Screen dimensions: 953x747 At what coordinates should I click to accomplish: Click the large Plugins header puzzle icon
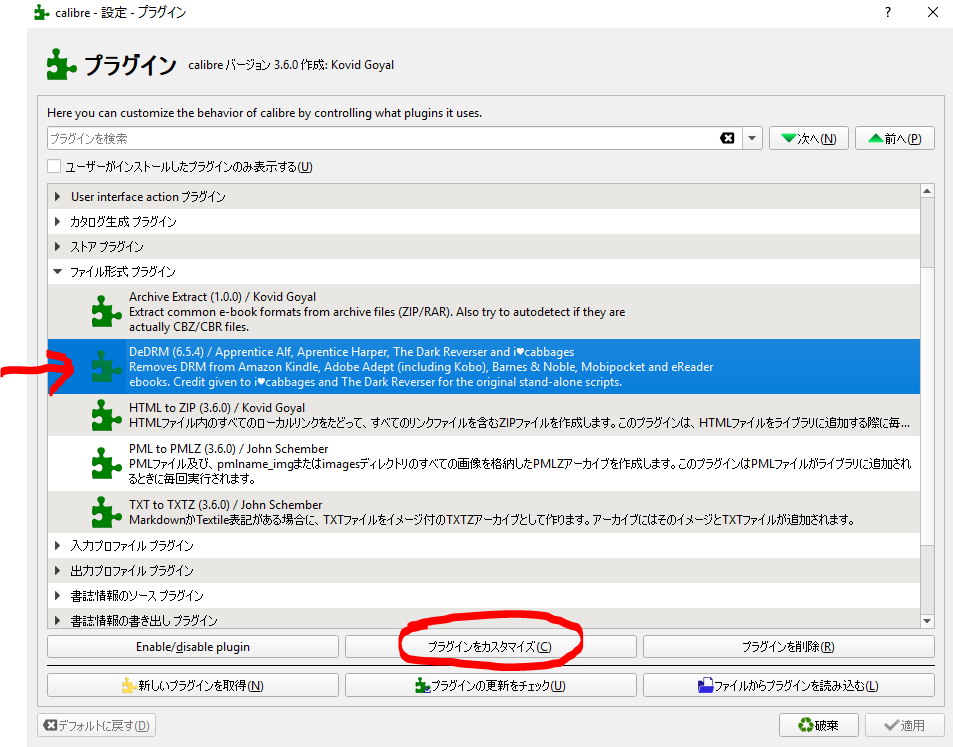[x=61, y=64]
